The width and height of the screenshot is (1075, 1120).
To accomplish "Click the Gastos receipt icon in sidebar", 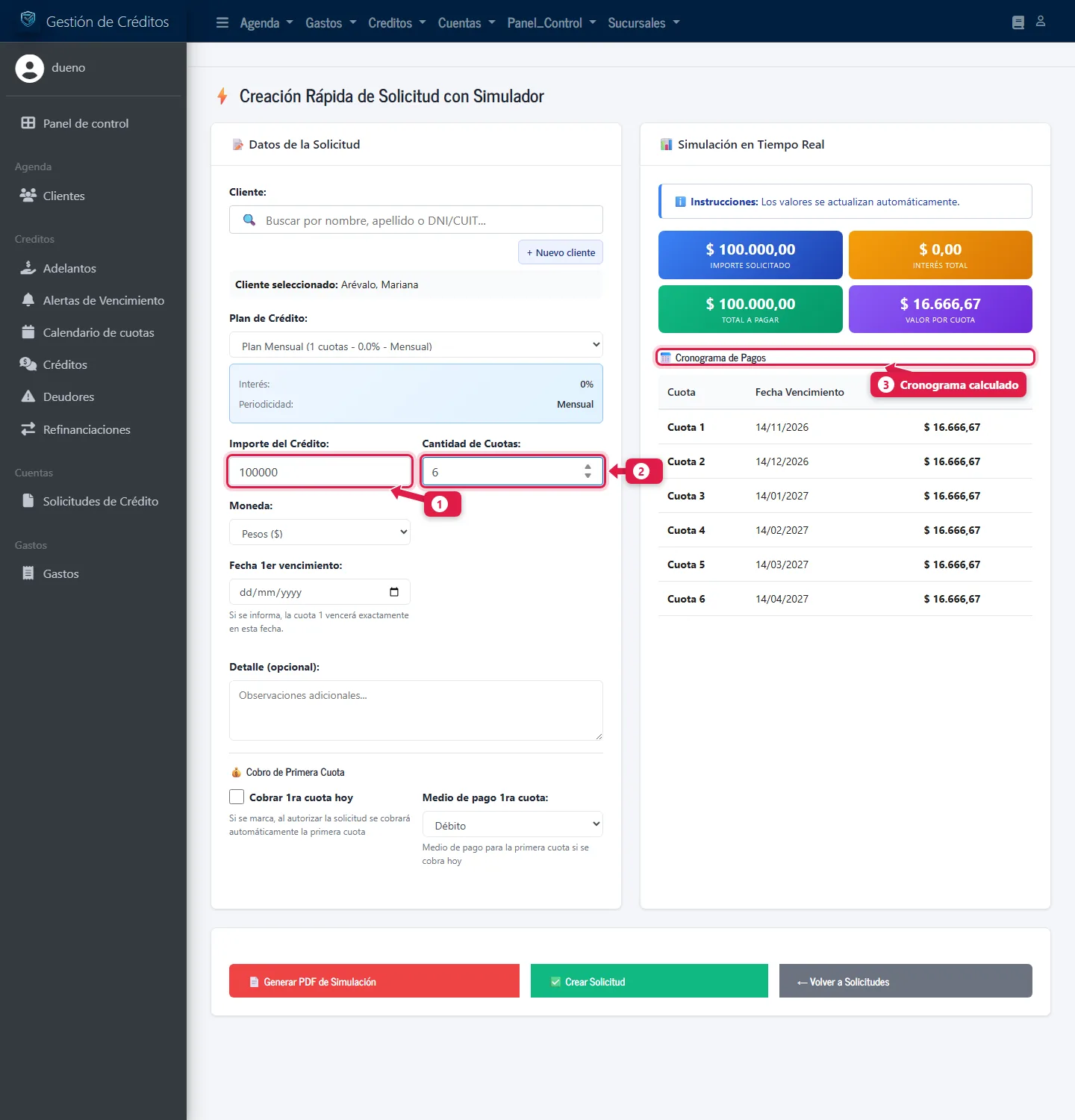I will 28,573.
